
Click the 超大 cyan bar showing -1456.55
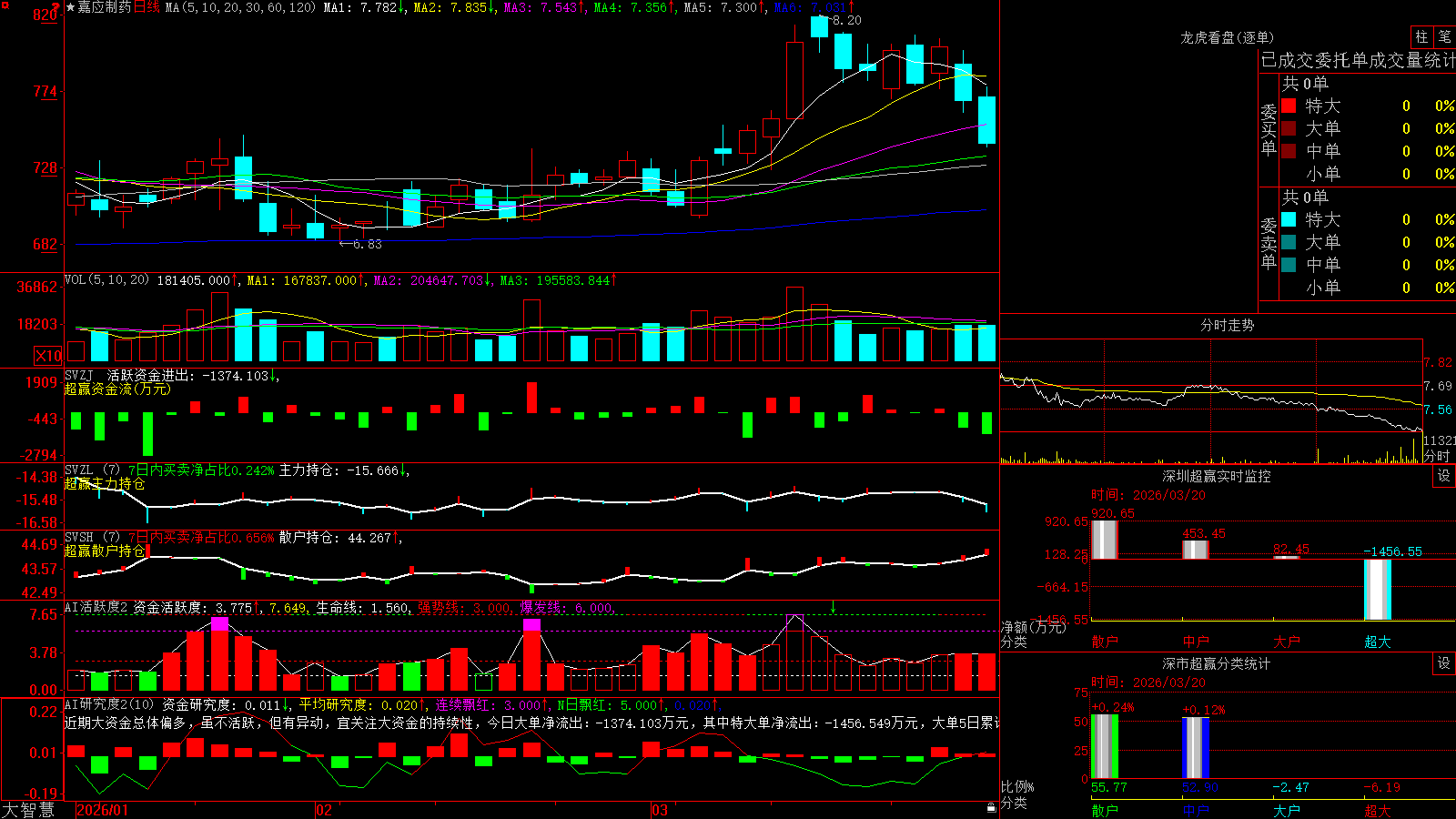coord(1377,590)
